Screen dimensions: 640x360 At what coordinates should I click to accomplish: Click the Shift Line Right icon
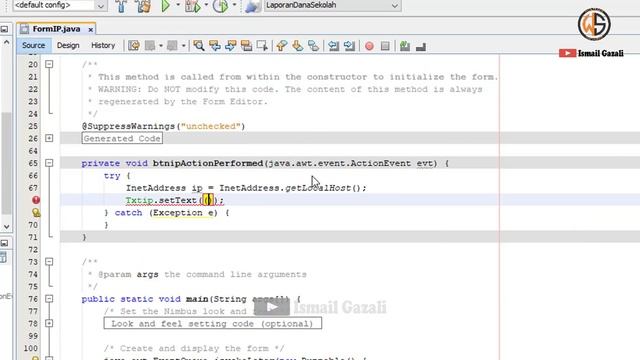[349, 46]
